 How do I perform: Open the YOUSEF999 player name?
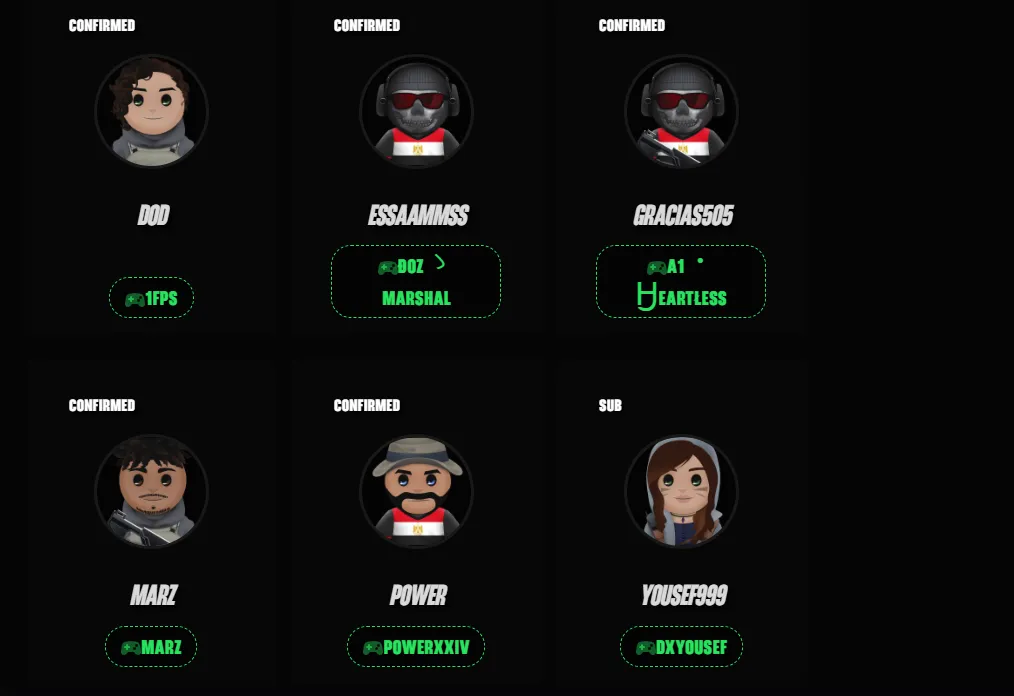pos(684,595)
